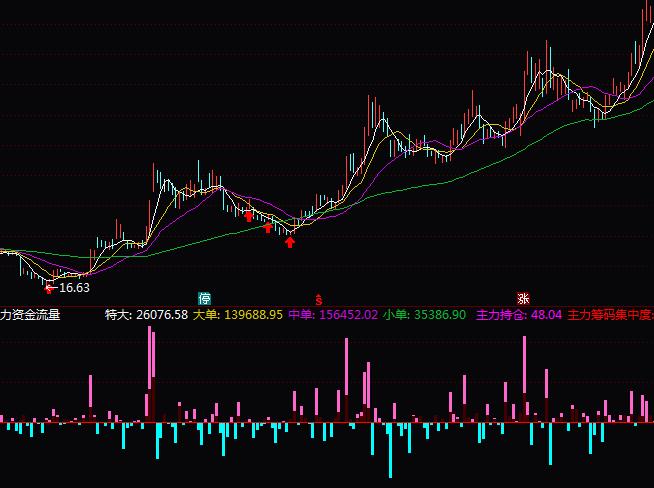Open the 力资金流量 indicator title
This screenshot has width=654, height=488.
tap(30, 315)
